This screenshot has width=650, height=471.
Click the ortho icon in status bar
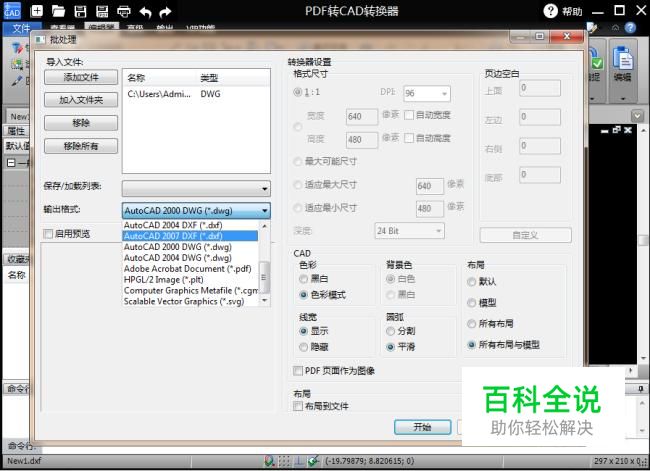298,461
